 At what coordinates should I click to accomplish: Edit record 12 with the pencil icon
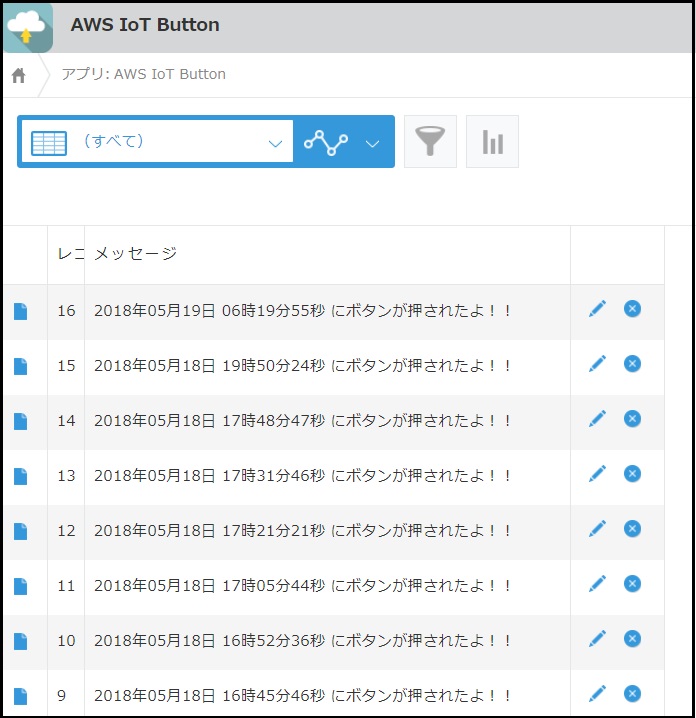(x=597, y=528)
